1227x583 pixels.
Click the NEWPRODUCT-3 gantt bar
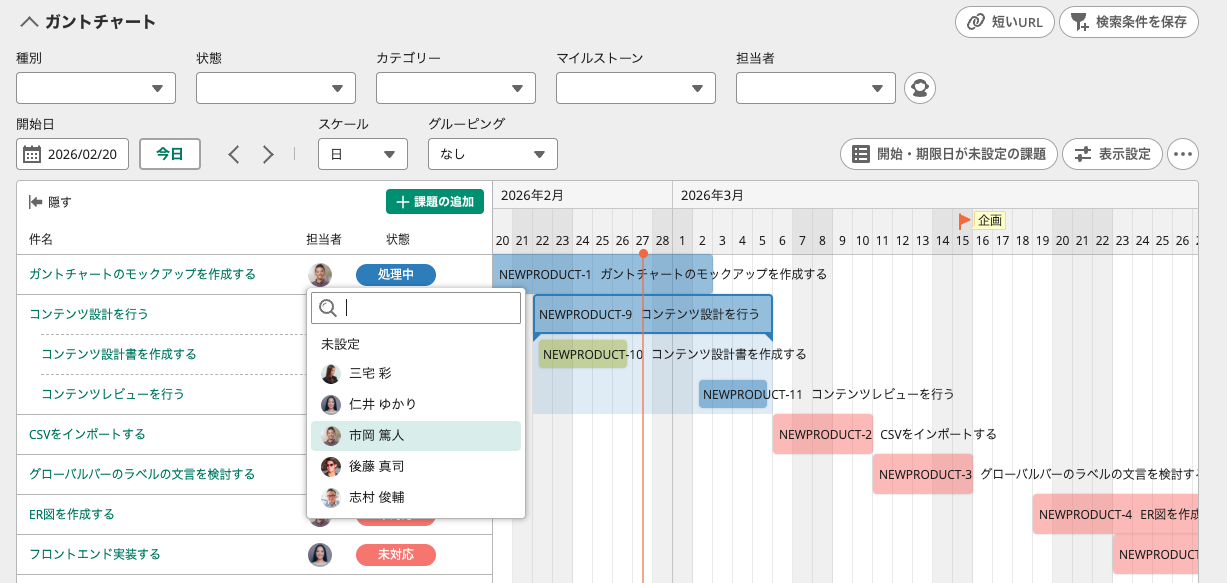923,474
